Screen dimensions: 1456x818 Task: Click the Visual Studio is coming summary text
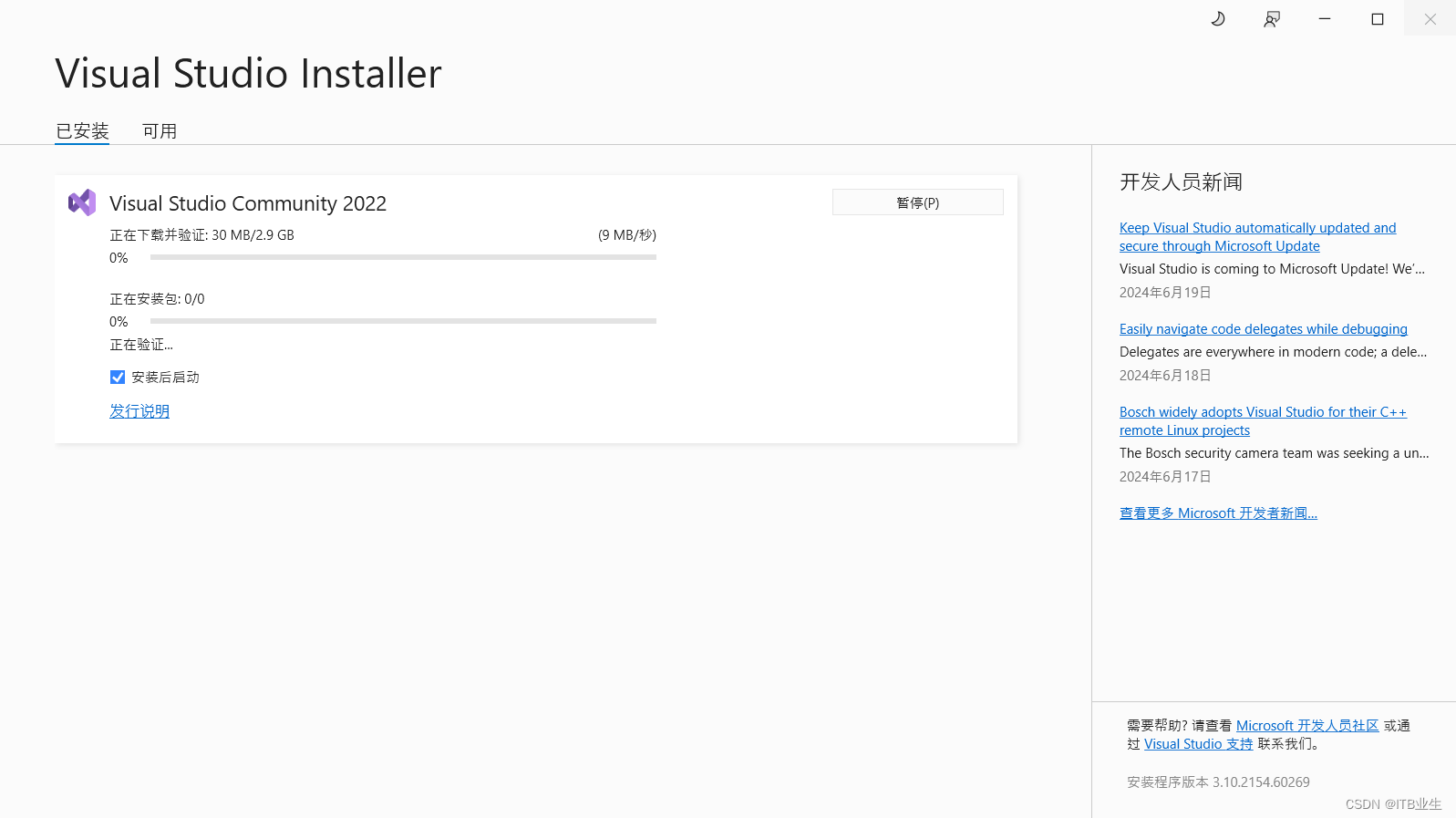(1272, 269)
